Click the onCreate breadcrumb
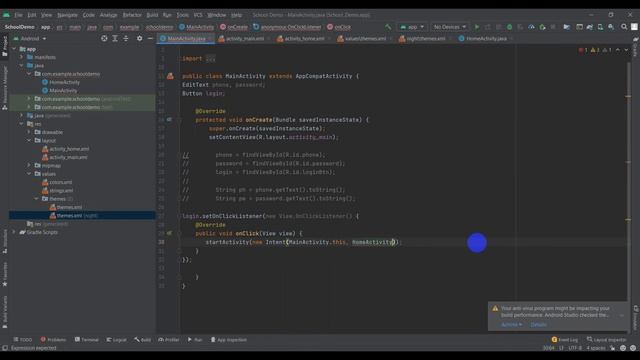This screenshot has height=360, width=640. click(x=234, y=27)
